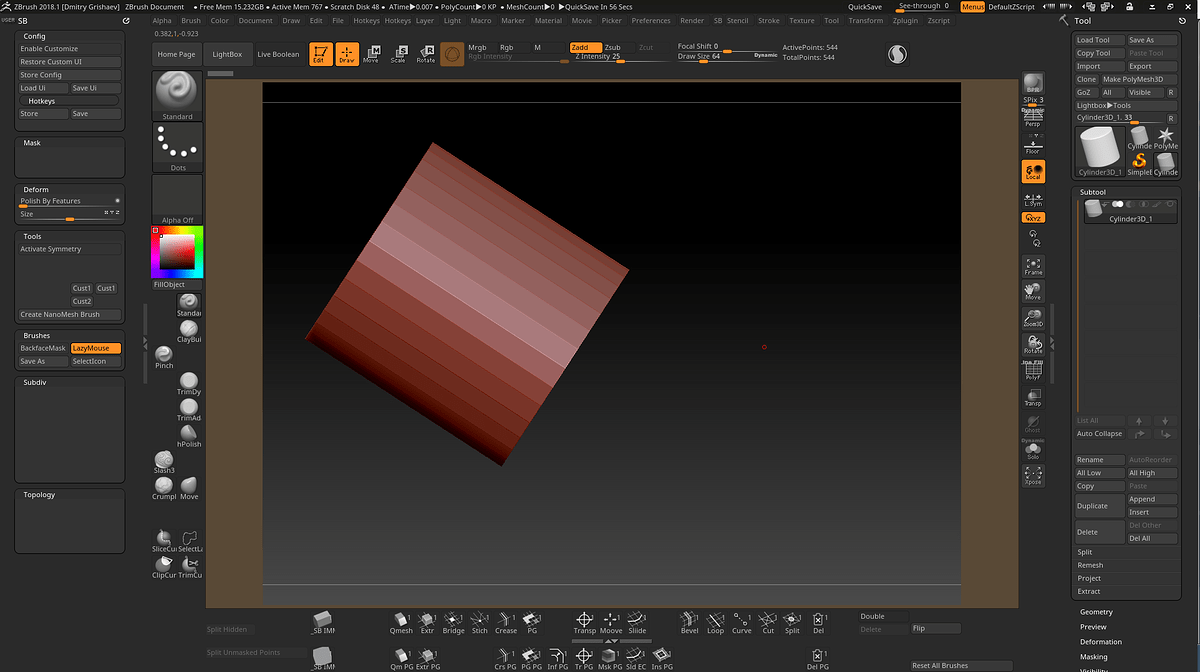Select the Scale transform icon
The image size is (1200, 672).
point(398,54)
